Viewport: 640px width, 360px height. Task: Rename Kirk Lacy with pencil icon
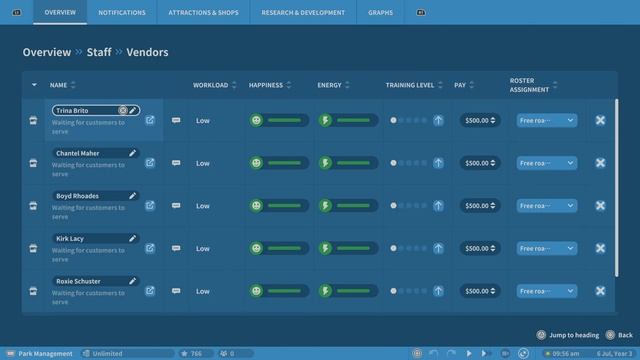(132, 238)
